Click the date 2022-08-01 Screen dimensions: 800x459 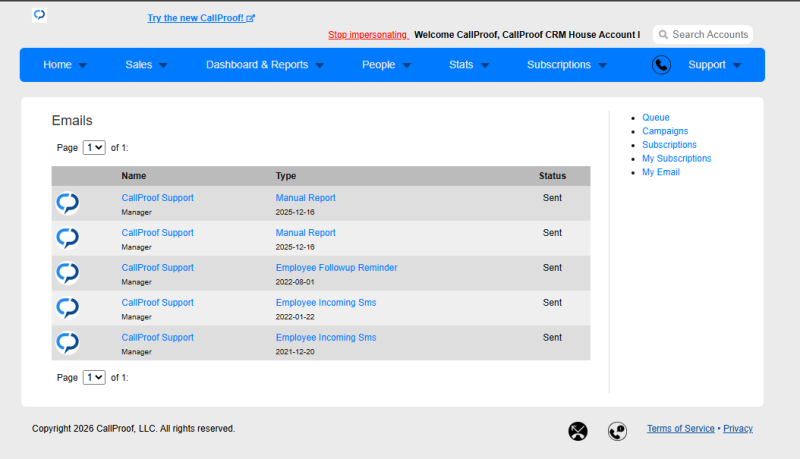295,282
